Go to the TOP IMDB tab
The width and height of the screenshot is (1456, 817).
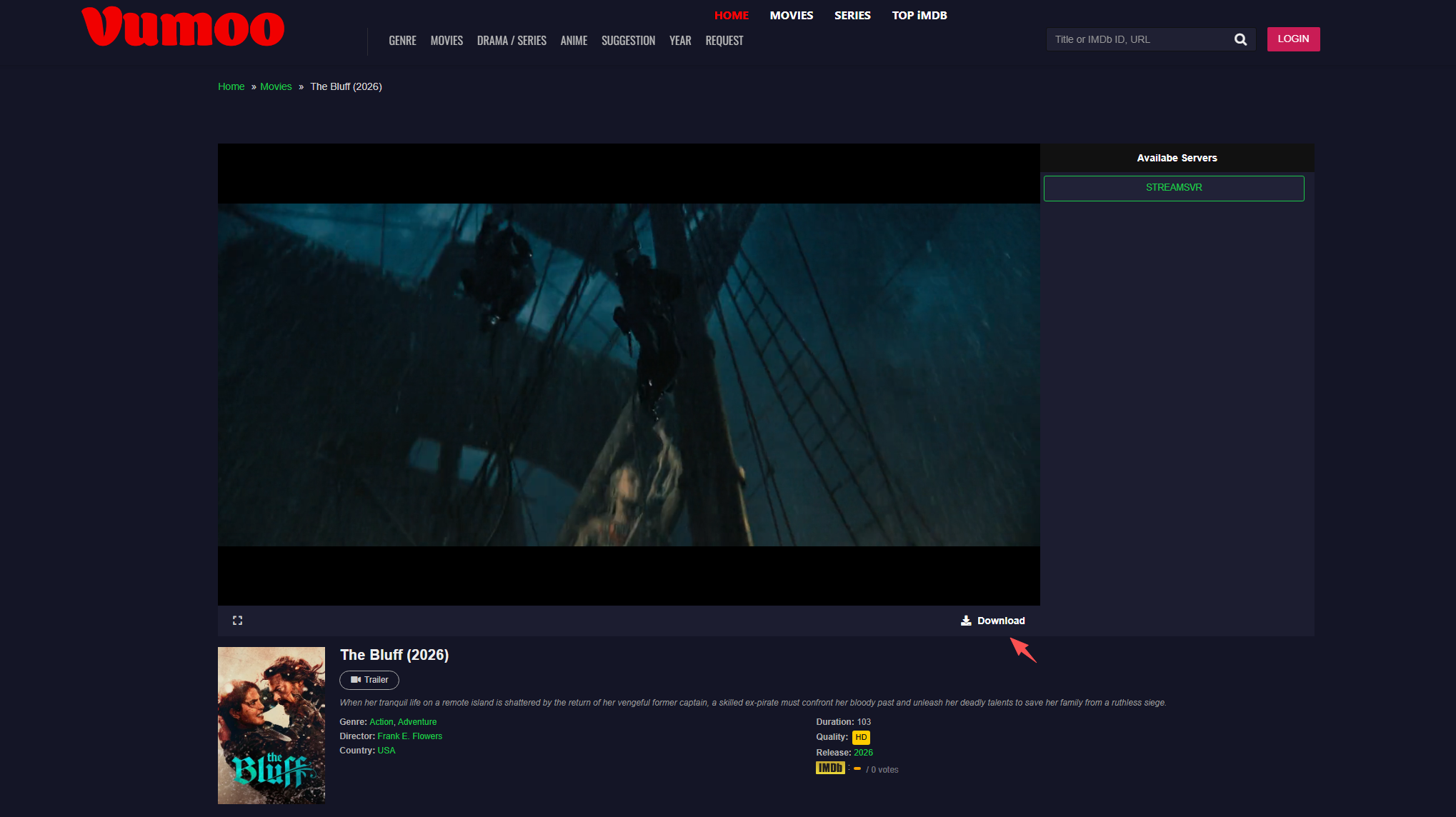pos(919,15)
